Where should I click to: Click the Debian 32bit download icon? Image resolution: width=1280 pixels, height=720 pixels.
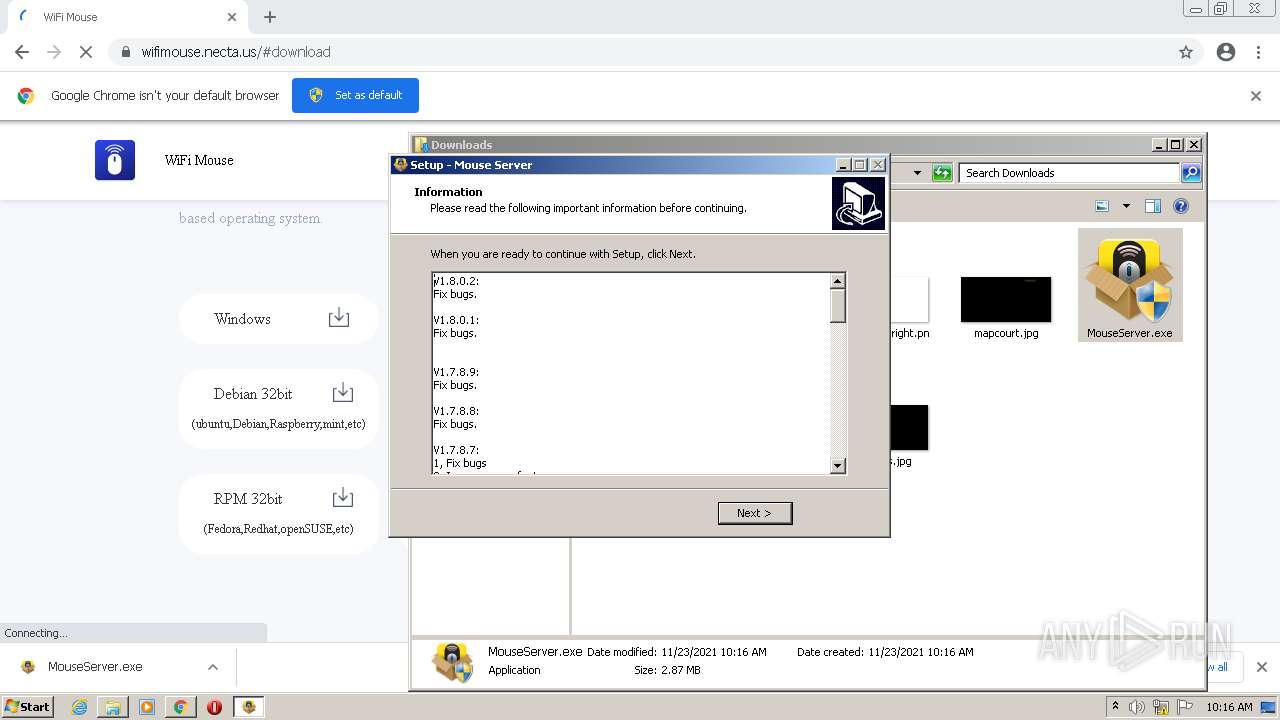click(x=342, y=392)
